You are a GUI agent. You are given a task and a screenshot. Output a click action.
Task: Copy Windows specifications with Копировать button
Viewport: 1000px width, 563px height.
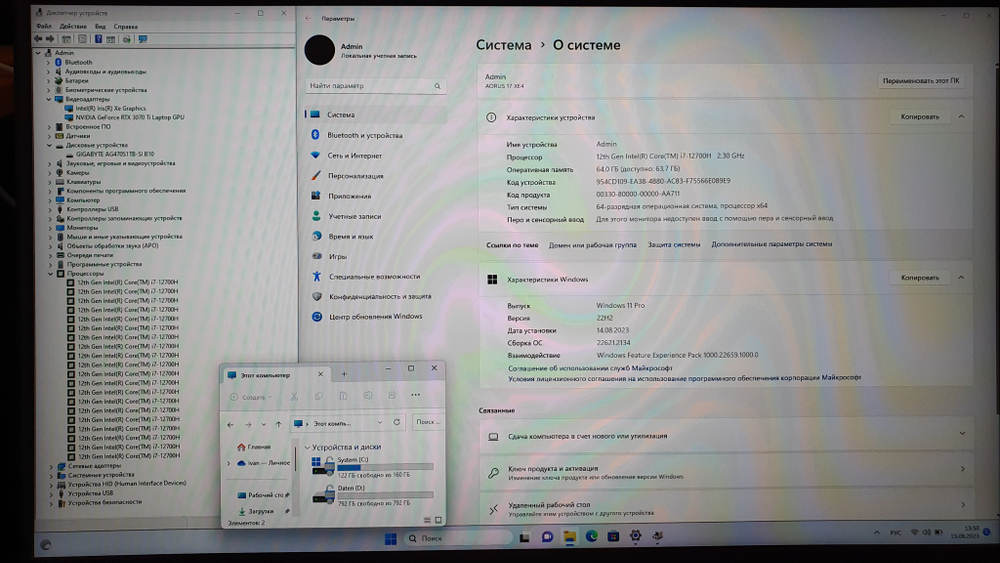[x=920, y=277]
